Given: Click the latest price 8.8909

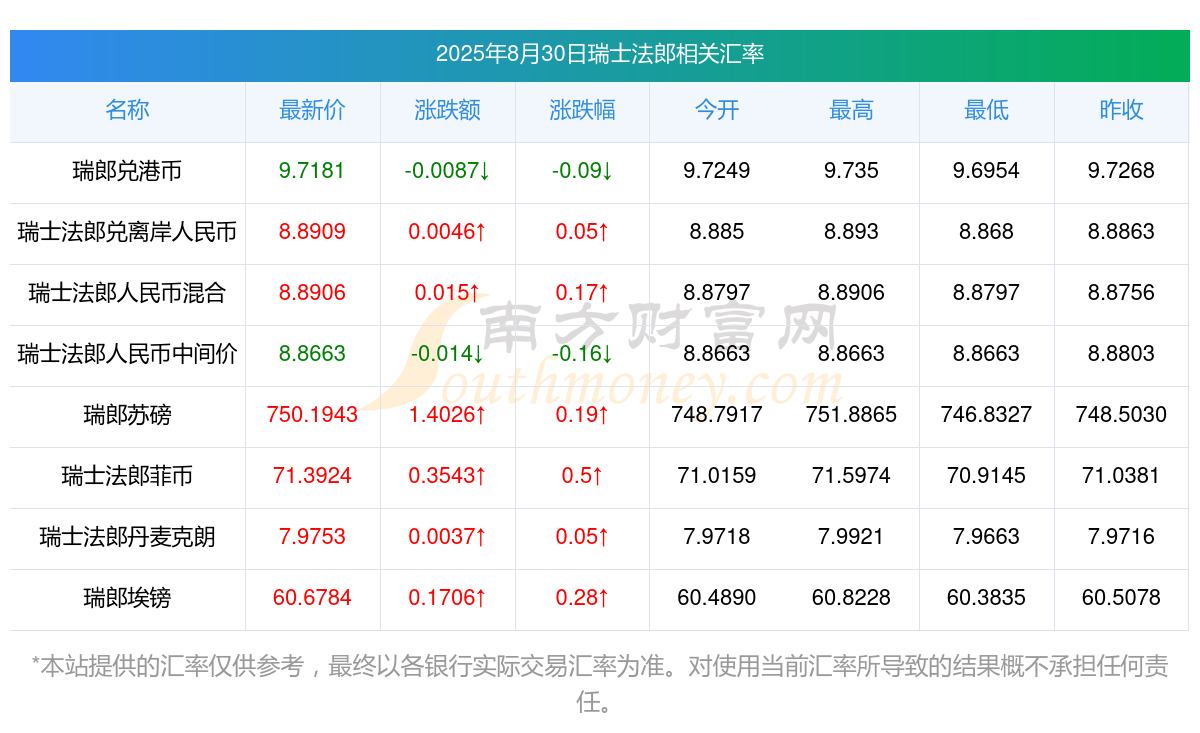Looking at the screenshot, I should click(x=312, y=232).
